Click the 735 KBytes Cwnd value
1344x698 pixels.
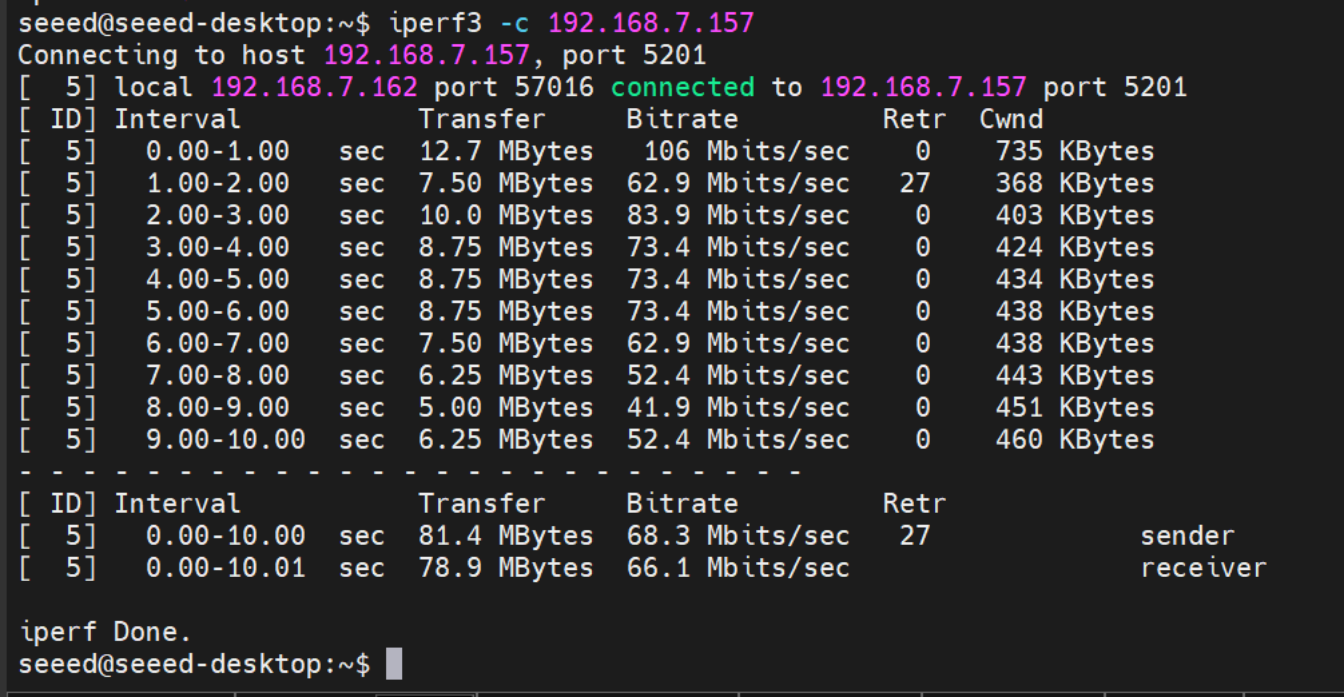[x=1074, y=151]
